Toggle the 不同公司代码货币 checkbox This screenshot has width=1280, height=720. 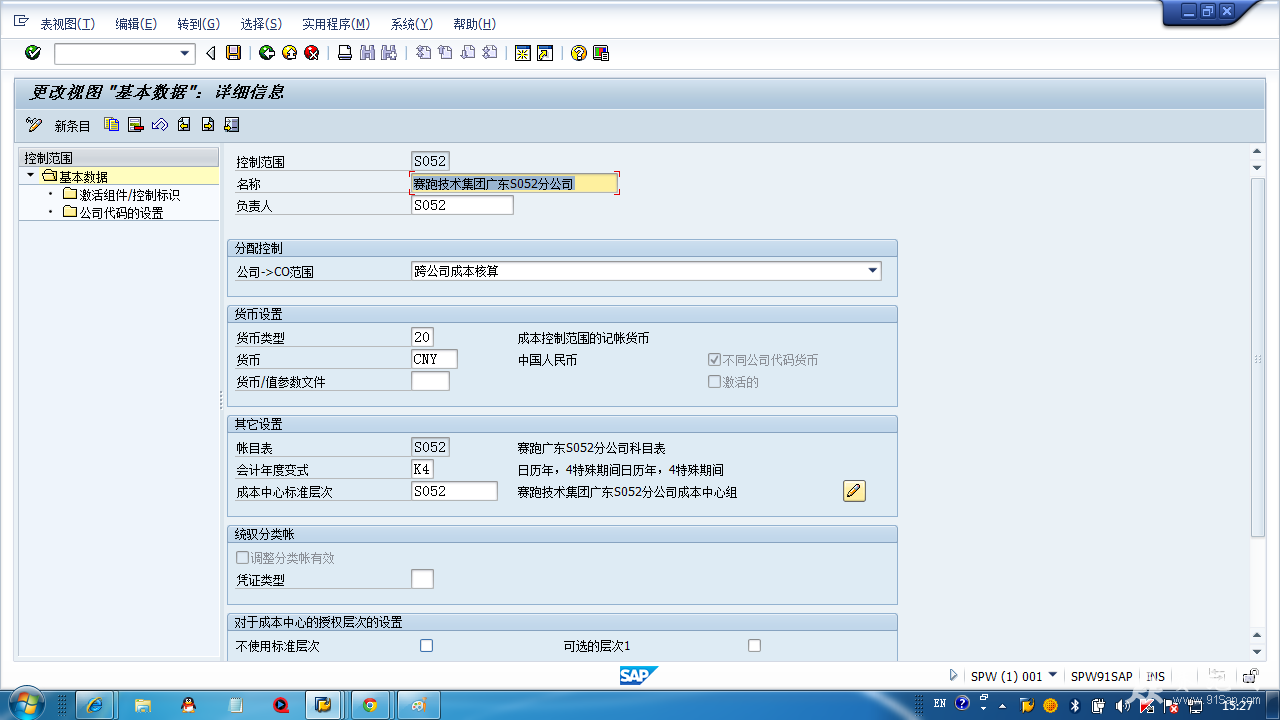click(x=714, y=360)
